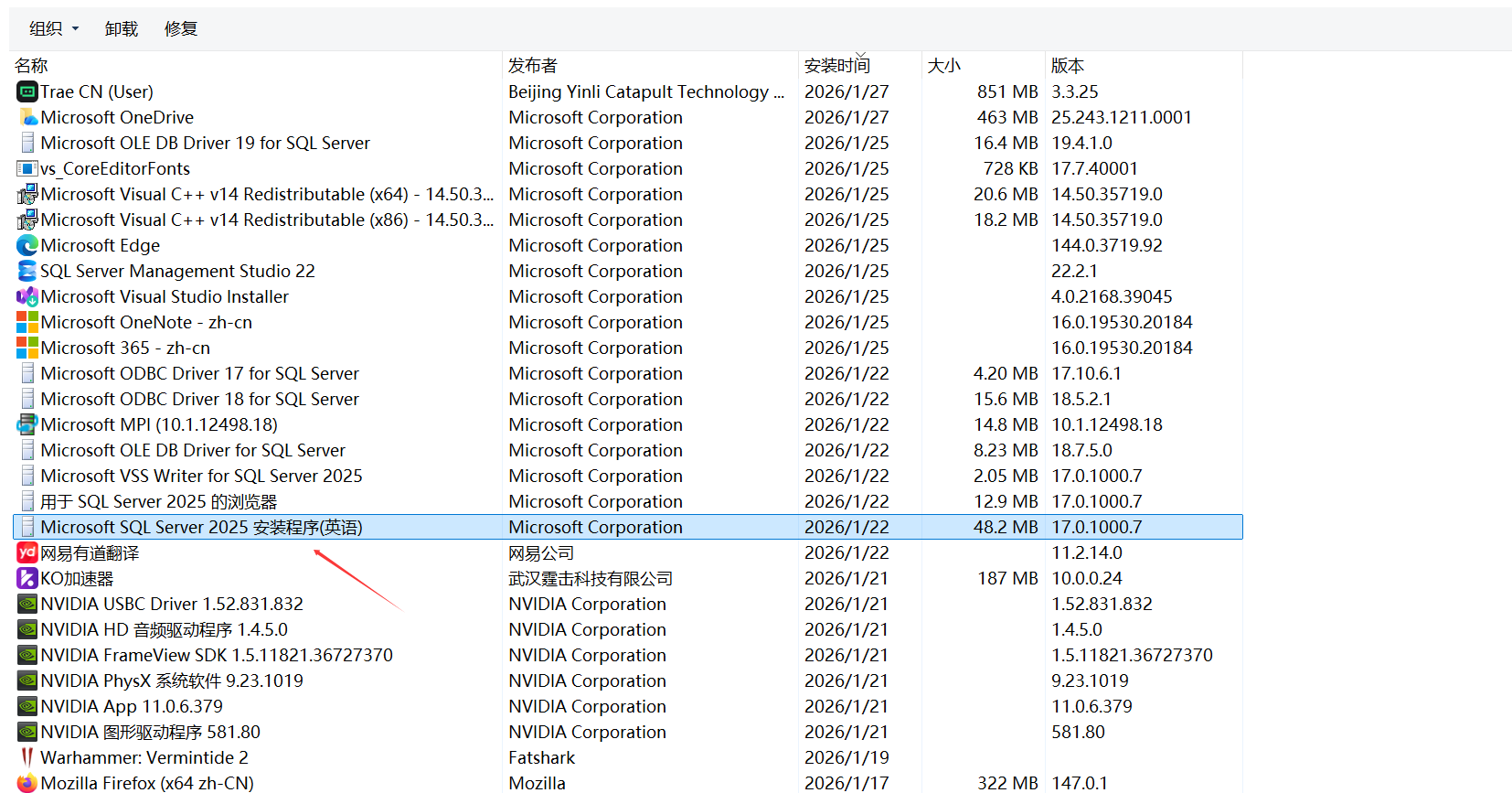This screenshot has height=793, width=1512.
Task: Click version 144.0.3719.92
Action: 1107,245
